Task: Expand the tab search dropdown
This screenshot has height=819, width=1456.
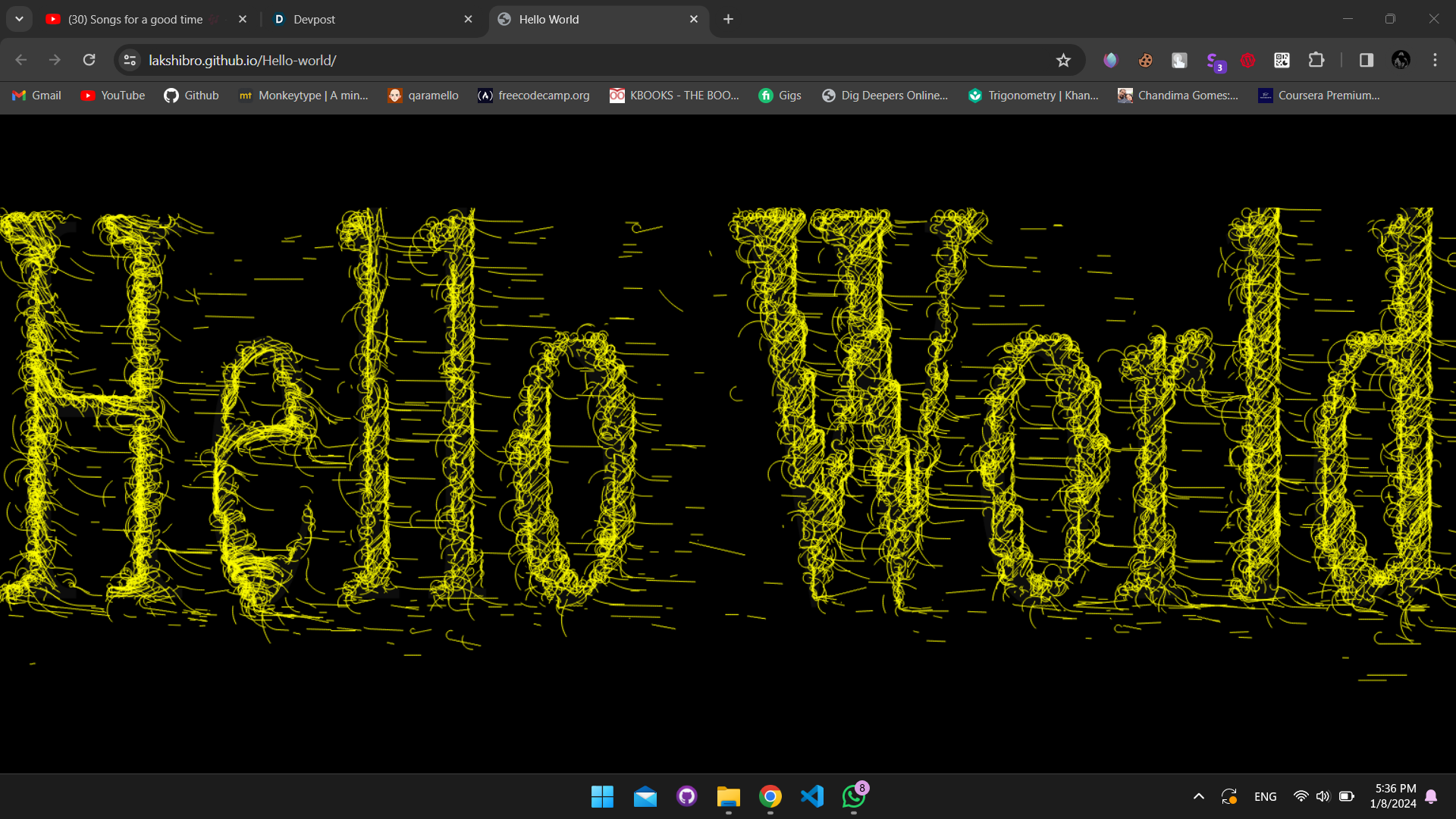Action: (x=19, y=19)
